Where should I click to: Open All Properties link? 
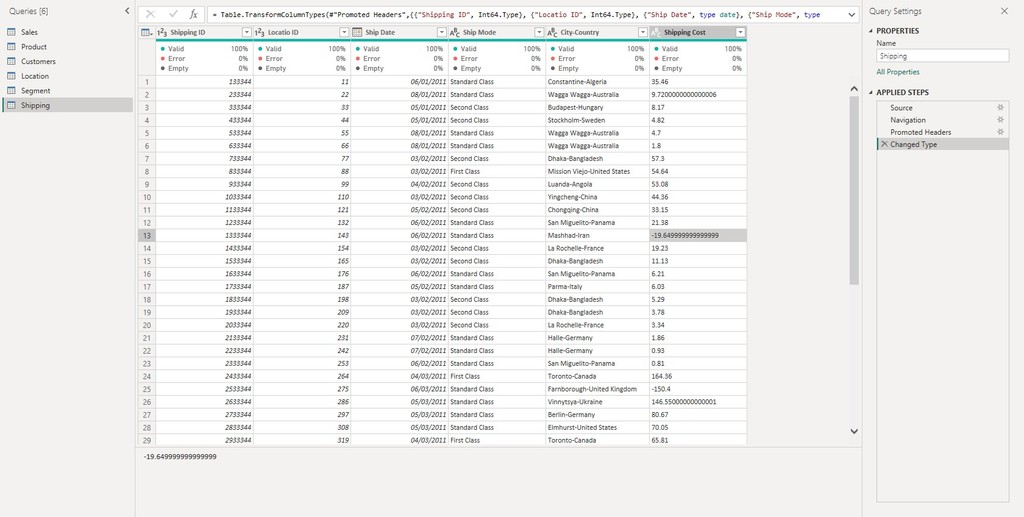897,72
